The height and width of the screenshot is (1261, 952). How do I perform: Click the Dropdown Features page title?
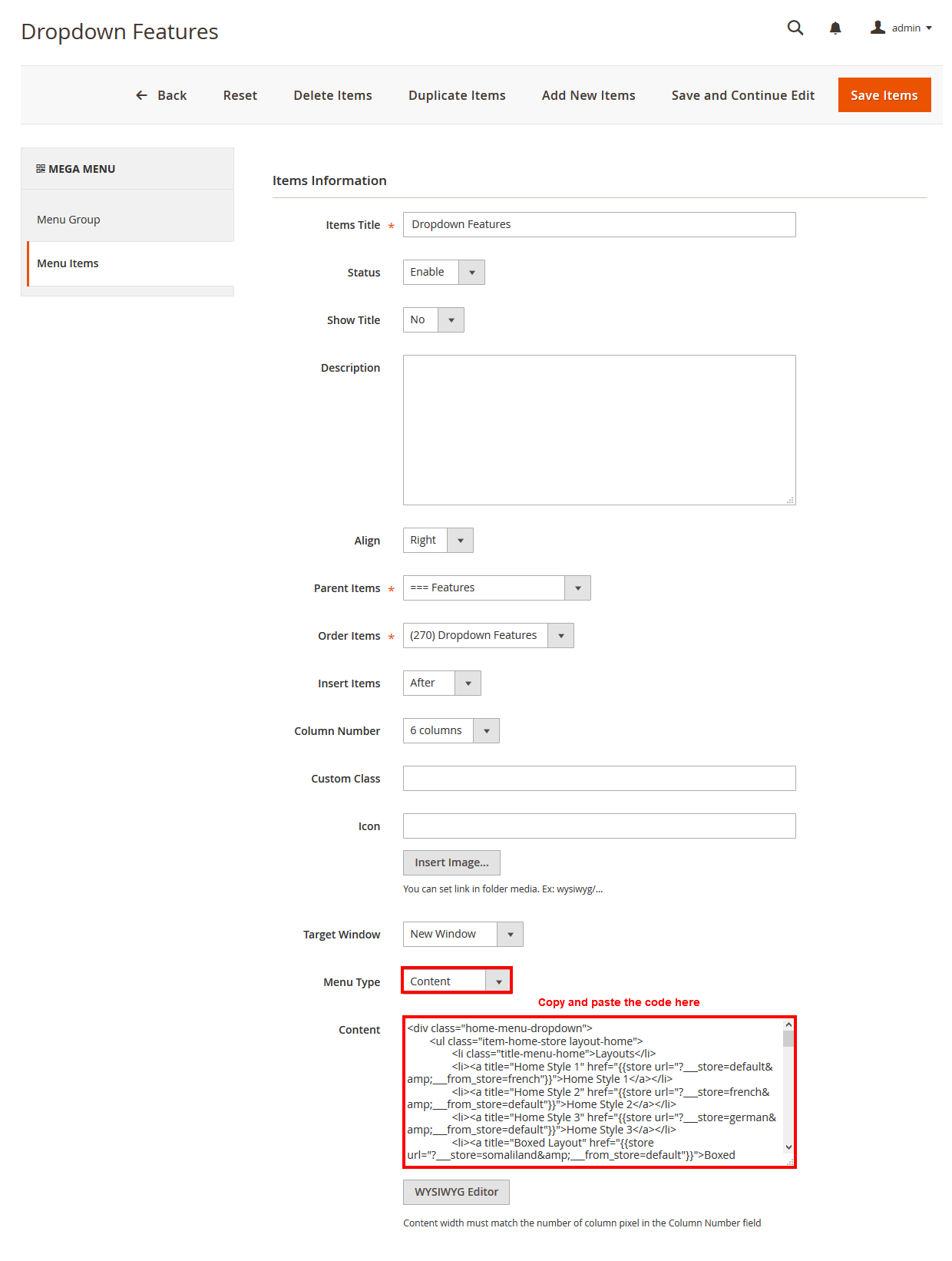120,31
